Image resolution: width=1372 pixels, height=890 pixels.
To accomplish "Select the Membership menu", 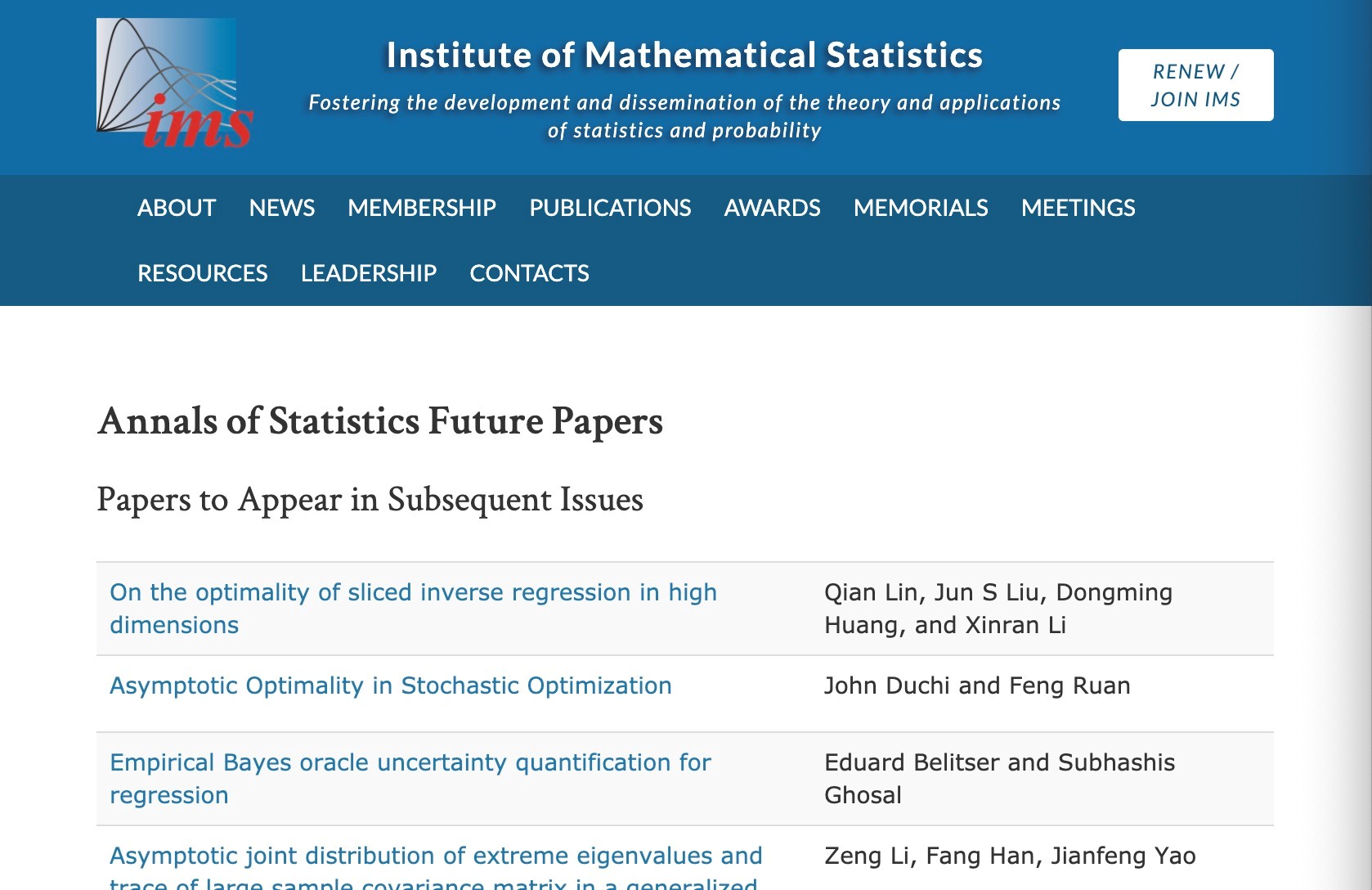I will [x=422, y=208].
